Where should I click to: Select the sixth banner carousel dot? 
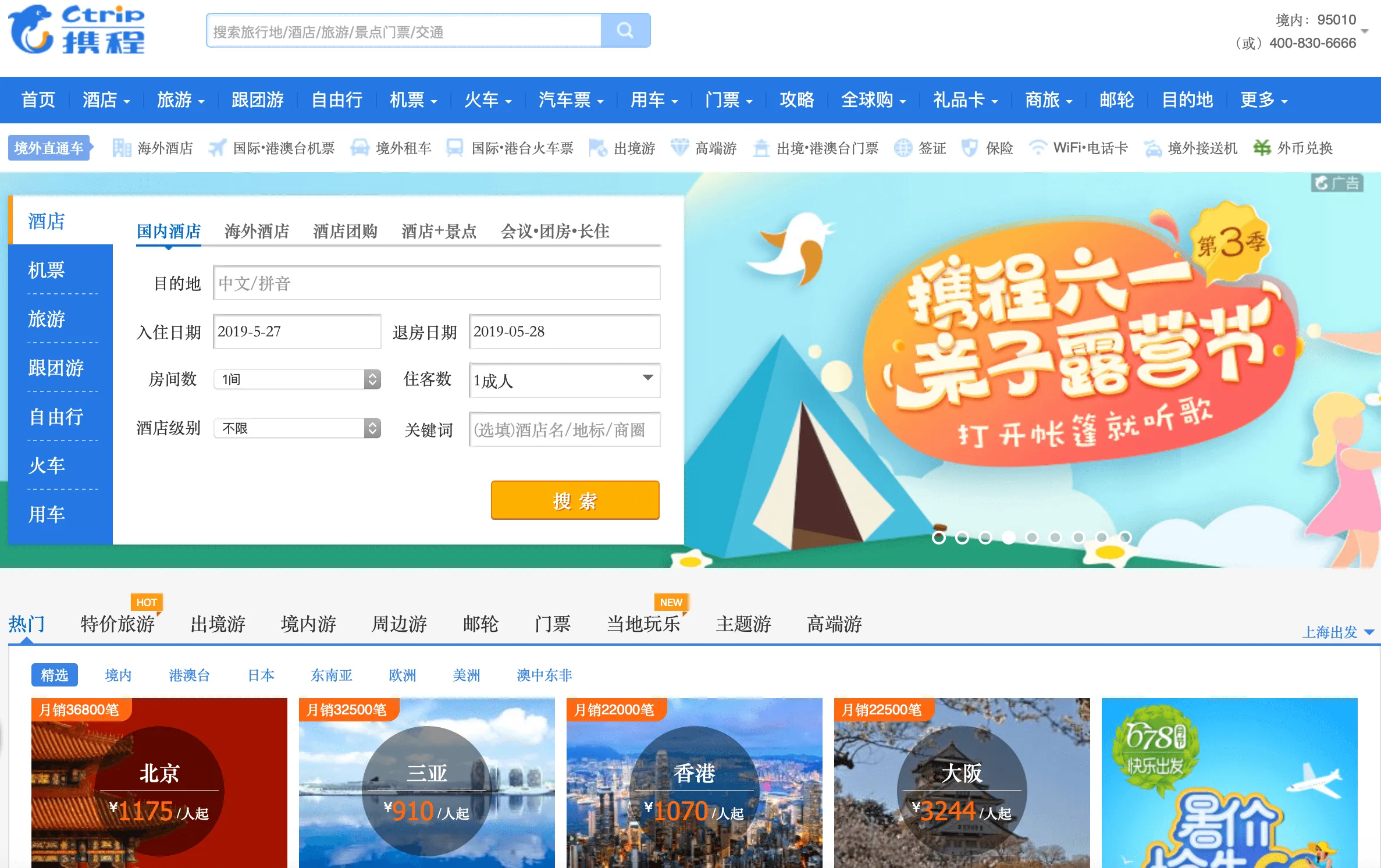click(1055, 538)
